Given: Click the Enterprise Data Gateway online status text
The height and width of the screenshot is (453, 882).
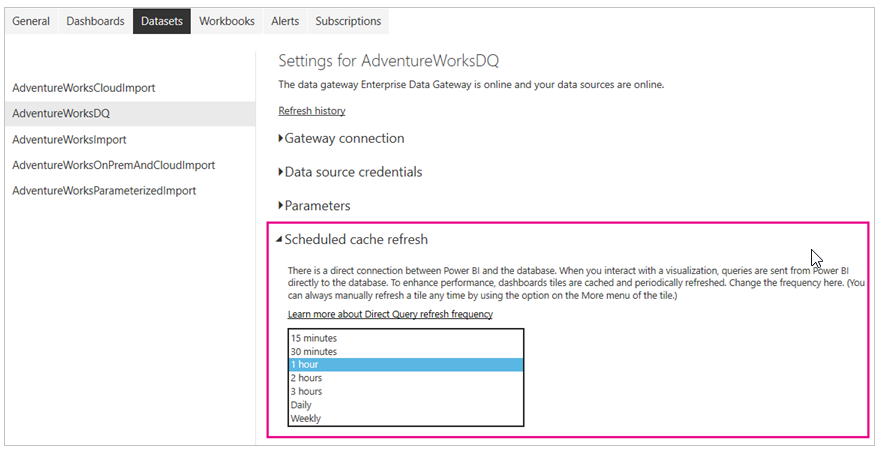Looking at the screenshot, I should coord(471,85).
